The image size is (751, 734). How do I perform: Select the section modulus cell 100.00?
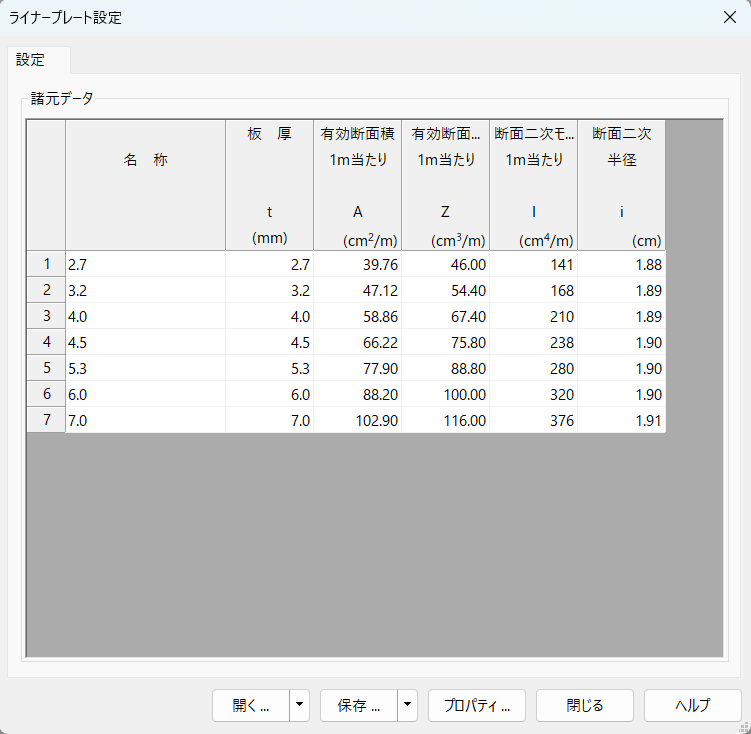point(445,394)
